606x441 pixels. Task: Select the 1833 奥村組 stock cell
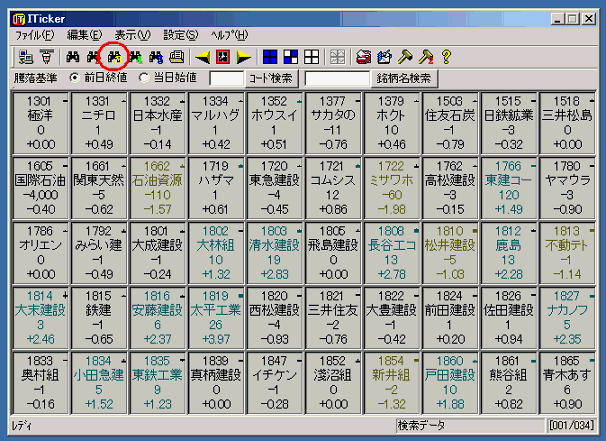tap(41, 383)
